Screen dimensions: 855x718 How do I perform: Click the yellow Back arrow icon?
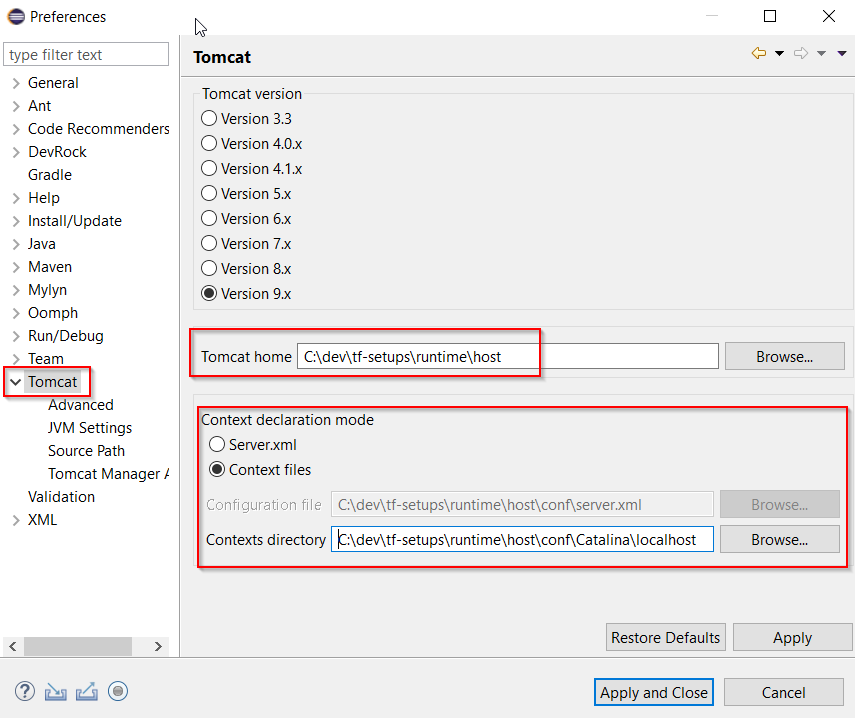pos(759,54)
